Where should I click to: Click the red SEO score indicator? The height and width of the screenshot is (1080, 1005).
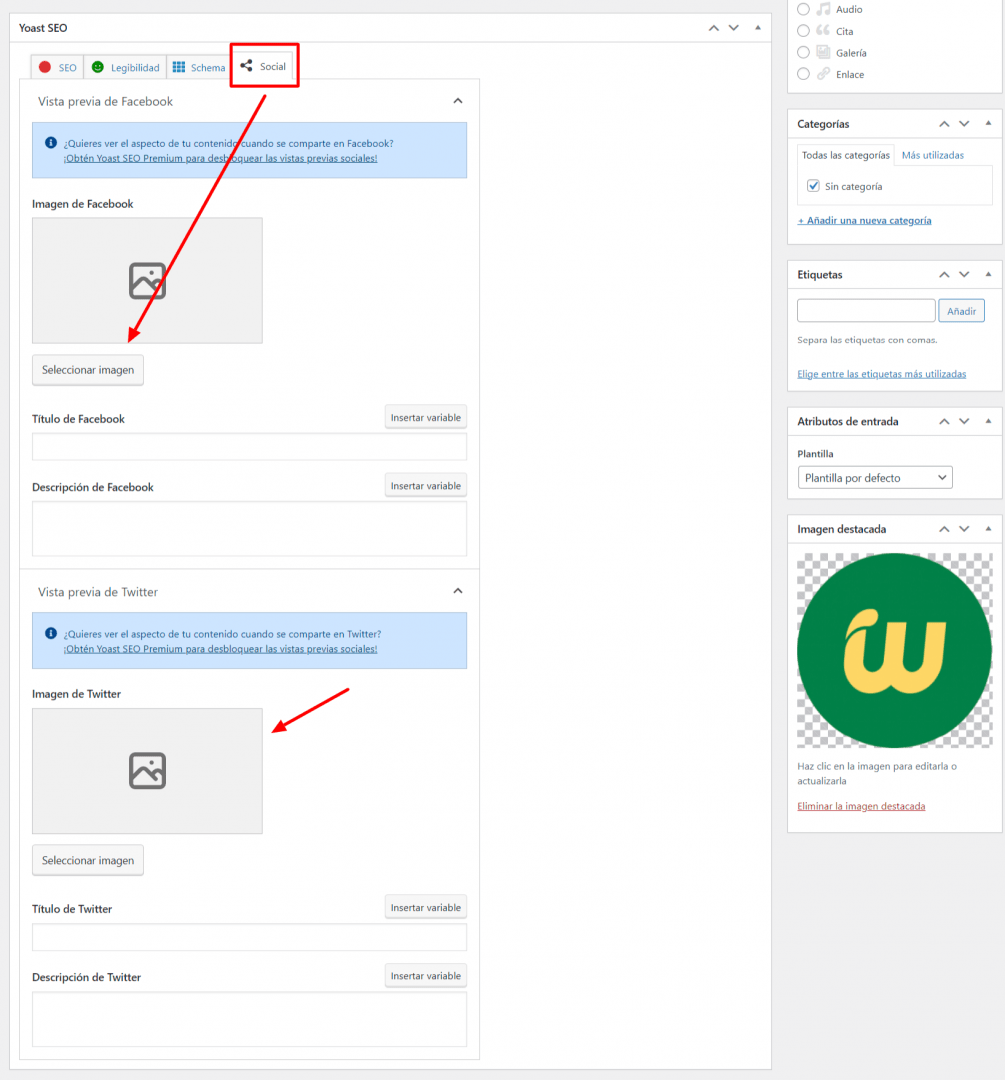coord(45,67)
